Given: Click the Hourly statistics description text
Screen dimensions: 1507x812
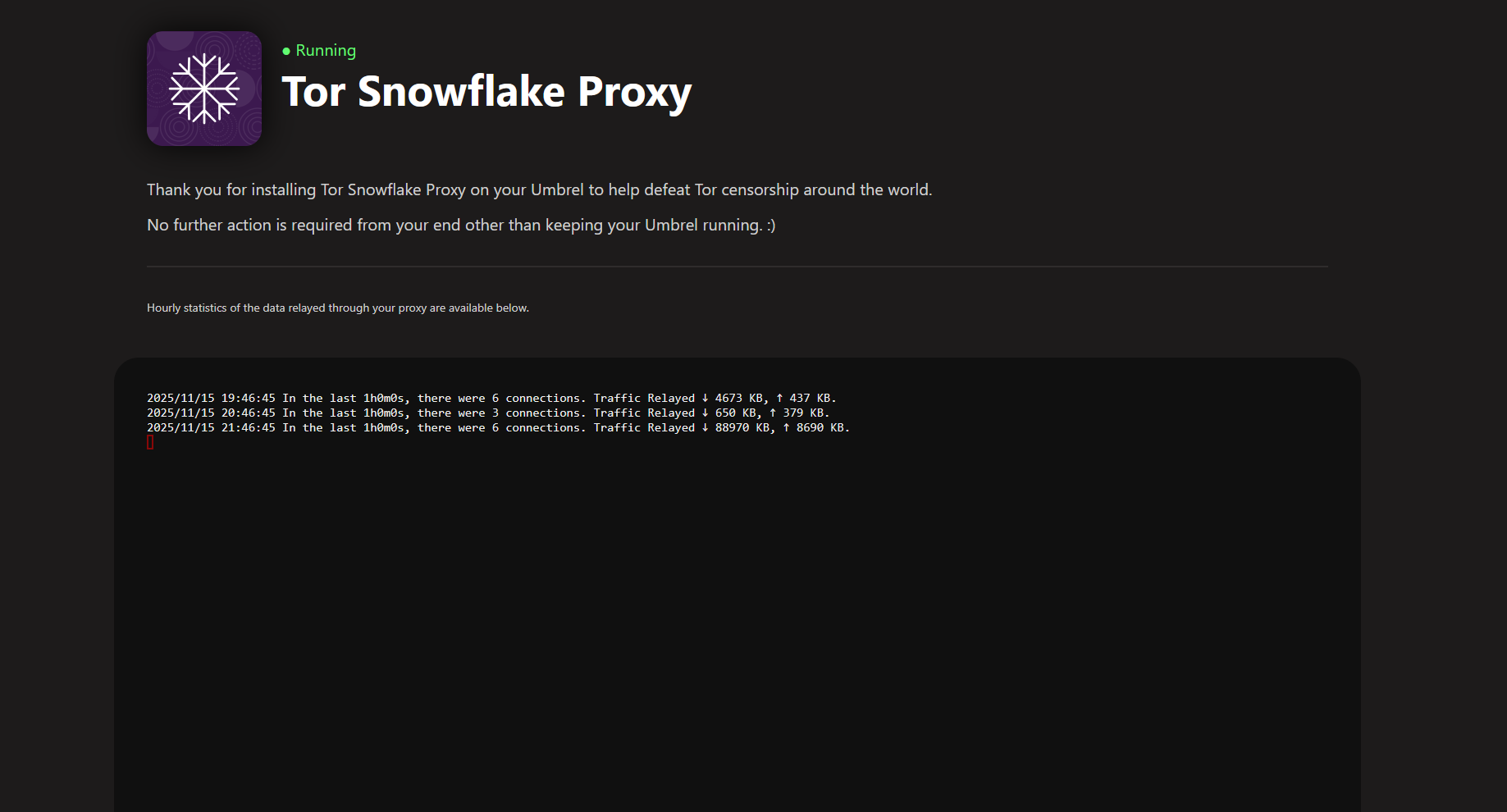Looking at the screenshot, I should tap(337, 308).
